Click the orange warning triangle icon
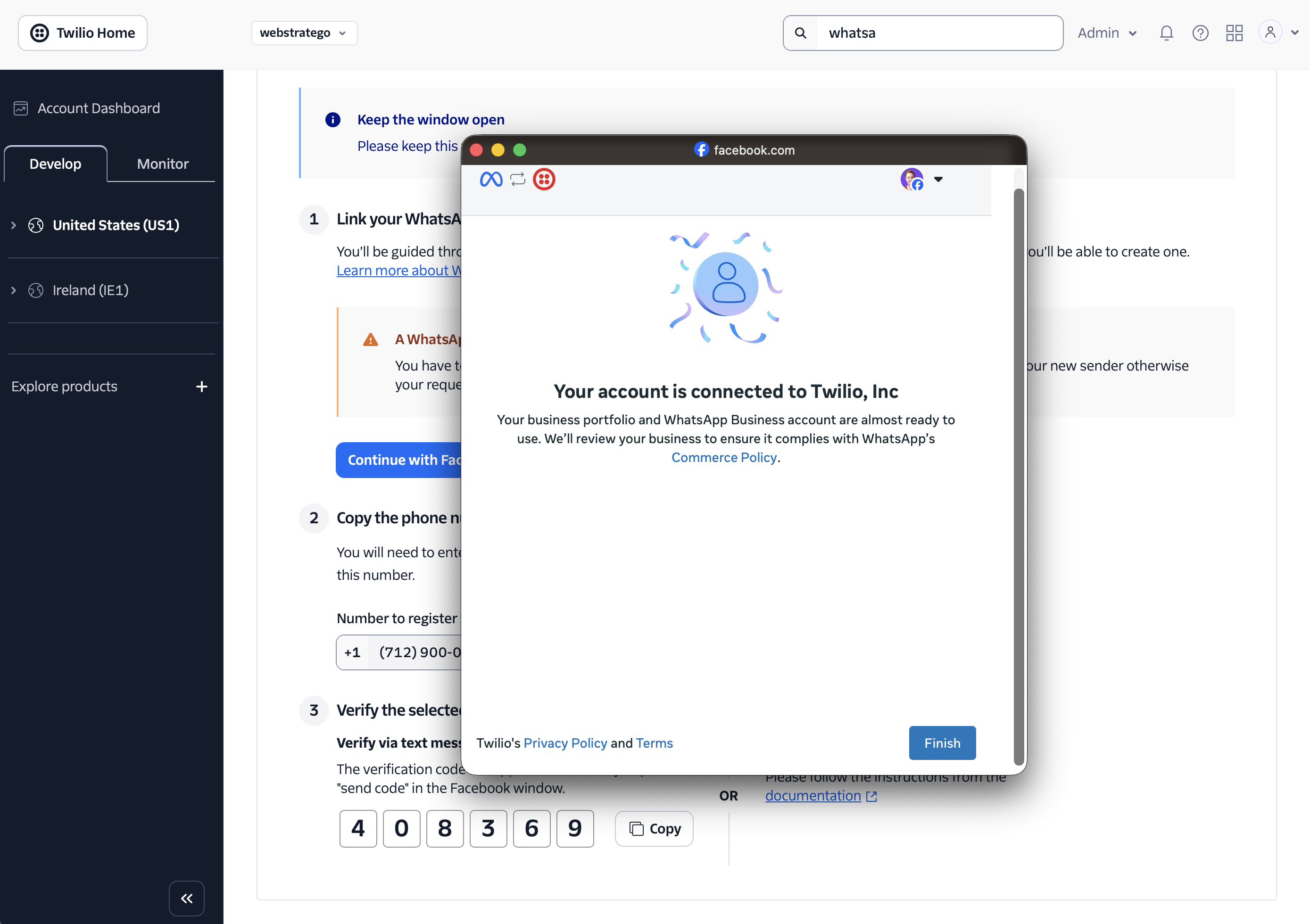Image resolution: width=1310 pixels, height=924 pixels. pyautogui.click(x=371, y=340)
